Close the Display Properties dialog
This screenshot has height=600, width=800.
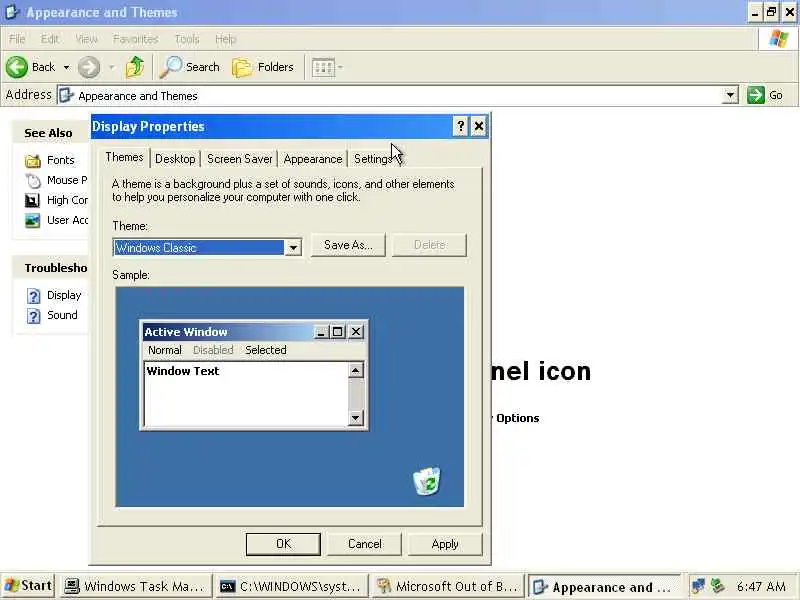point(479,126)
